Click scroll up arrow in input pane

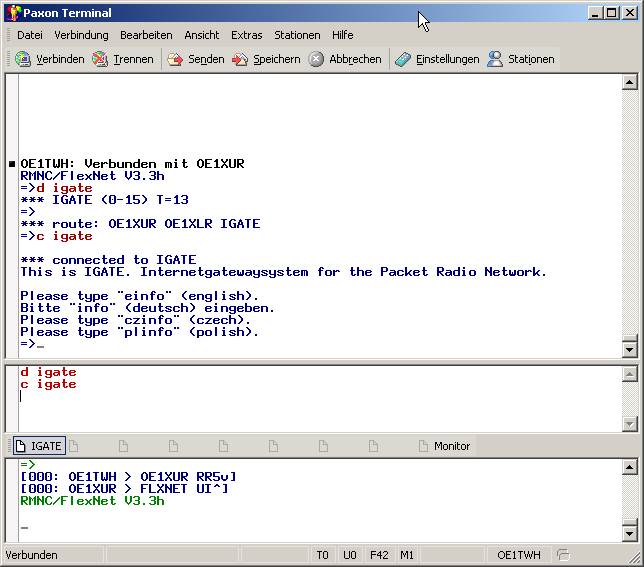coord(630,374)
